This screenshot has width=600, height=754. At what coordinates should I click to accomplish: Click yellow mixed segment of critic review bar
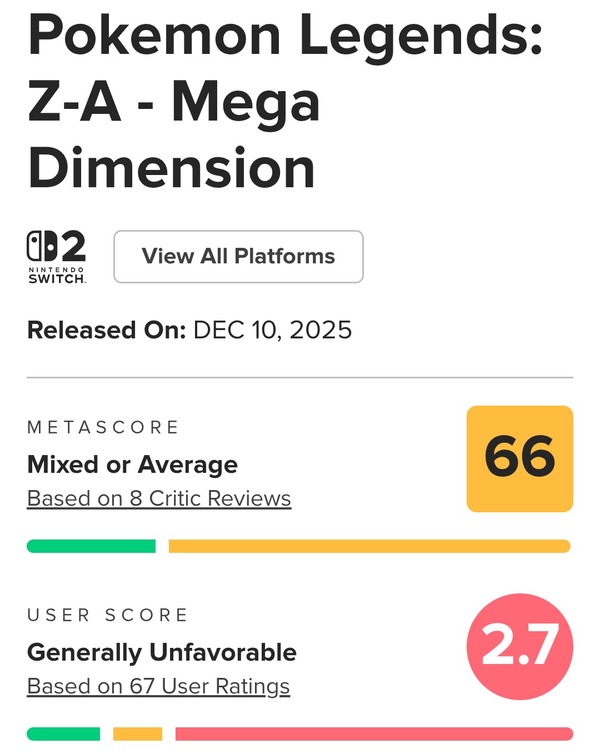click(x=369, y=546)
